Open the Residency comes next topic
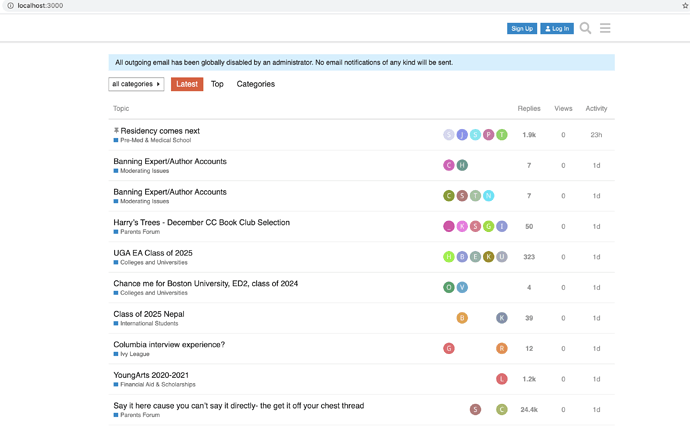 click(160, 131)
